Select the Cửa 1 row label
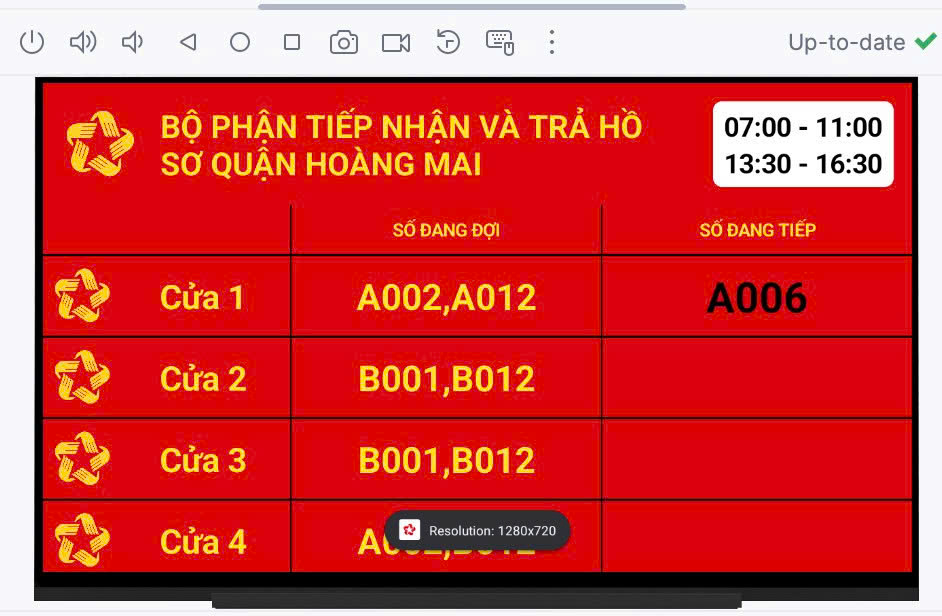 202,297
